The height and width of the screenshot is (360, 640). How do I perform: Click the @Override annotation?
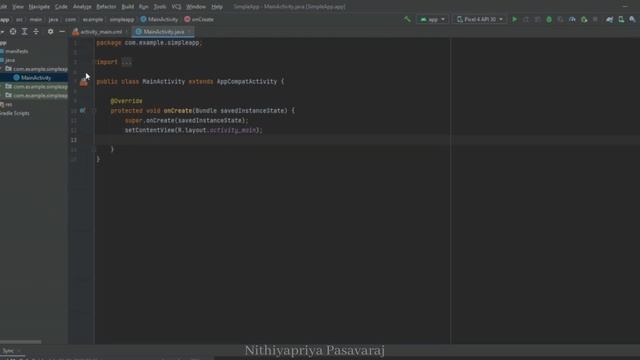[x=127, y=101]
